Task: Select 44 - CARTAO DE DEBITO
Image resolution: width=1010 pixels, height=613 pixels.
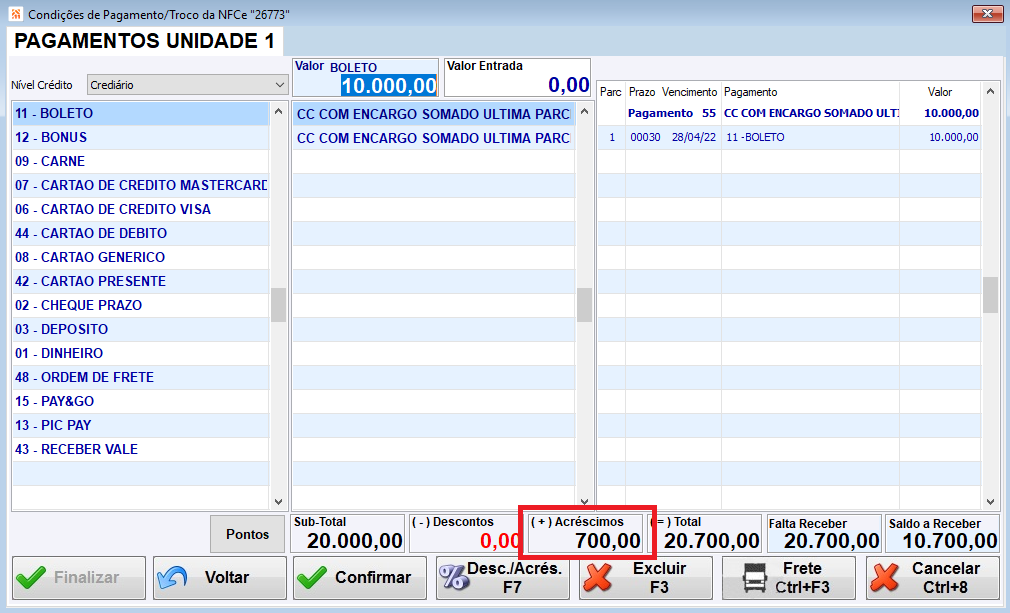Action: click(140, 233)
